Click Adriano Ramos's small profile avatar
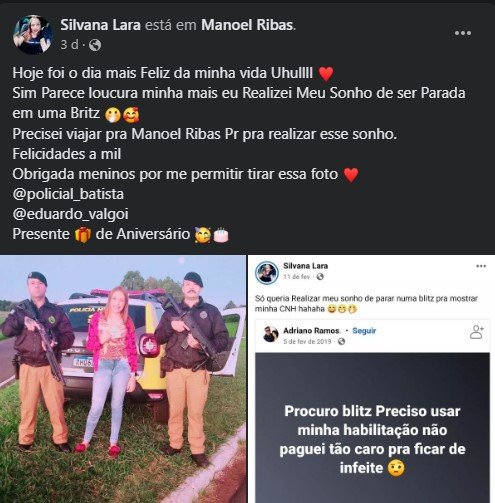This screenshot has height=503, width=495. (x=270, y=334)
